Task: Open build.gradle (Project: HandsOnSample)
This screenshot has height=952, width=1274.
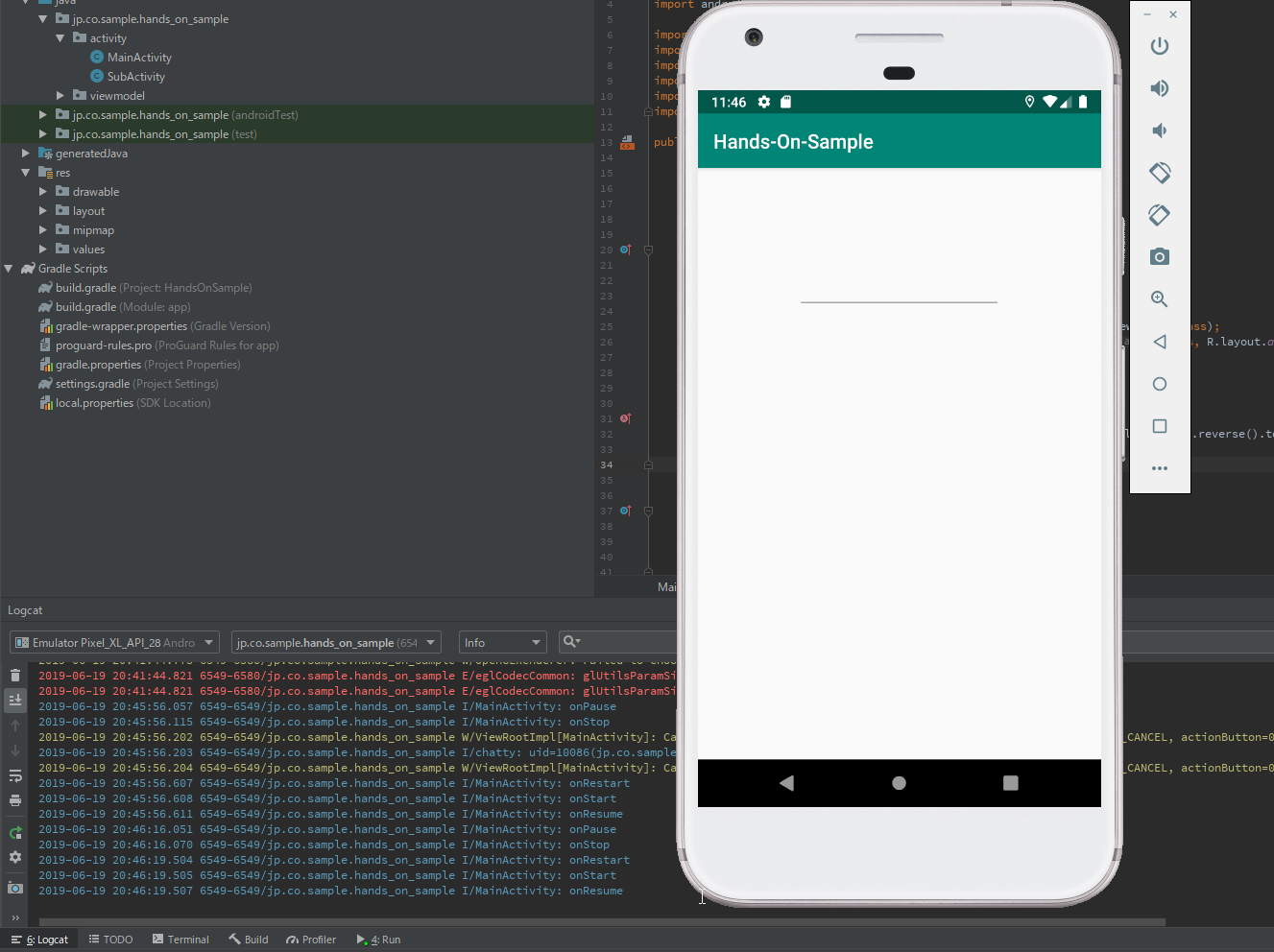Action: coord(145,288)
